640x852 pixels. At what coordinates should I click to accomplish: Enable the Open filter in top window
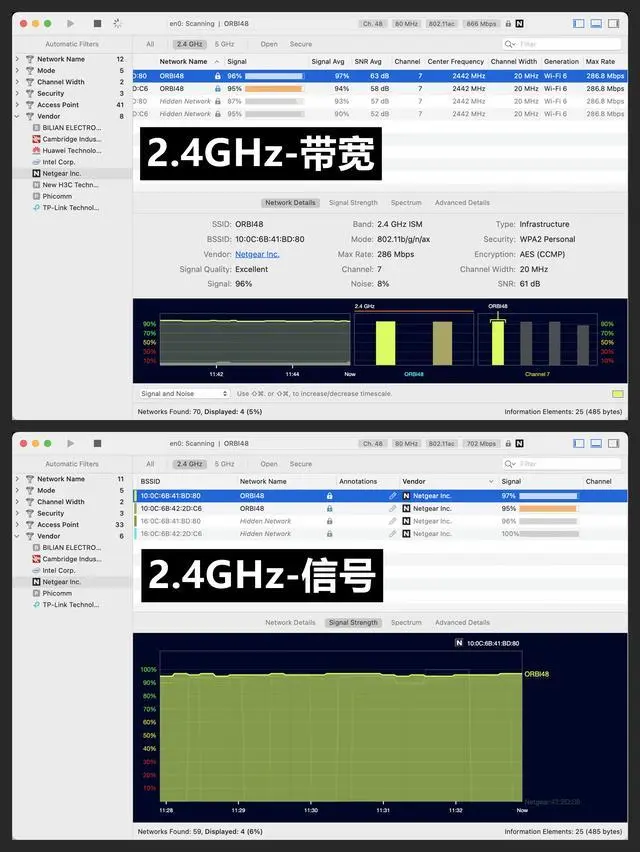click(269, 44)
